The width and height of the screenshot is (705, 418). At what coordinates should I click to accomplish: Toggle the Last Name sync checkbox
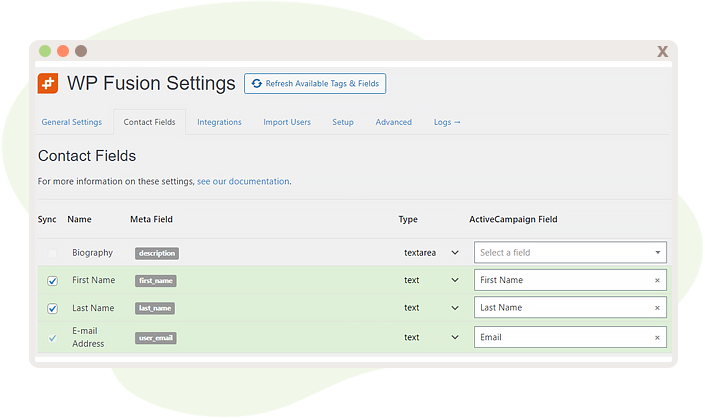tap(53, 308)
